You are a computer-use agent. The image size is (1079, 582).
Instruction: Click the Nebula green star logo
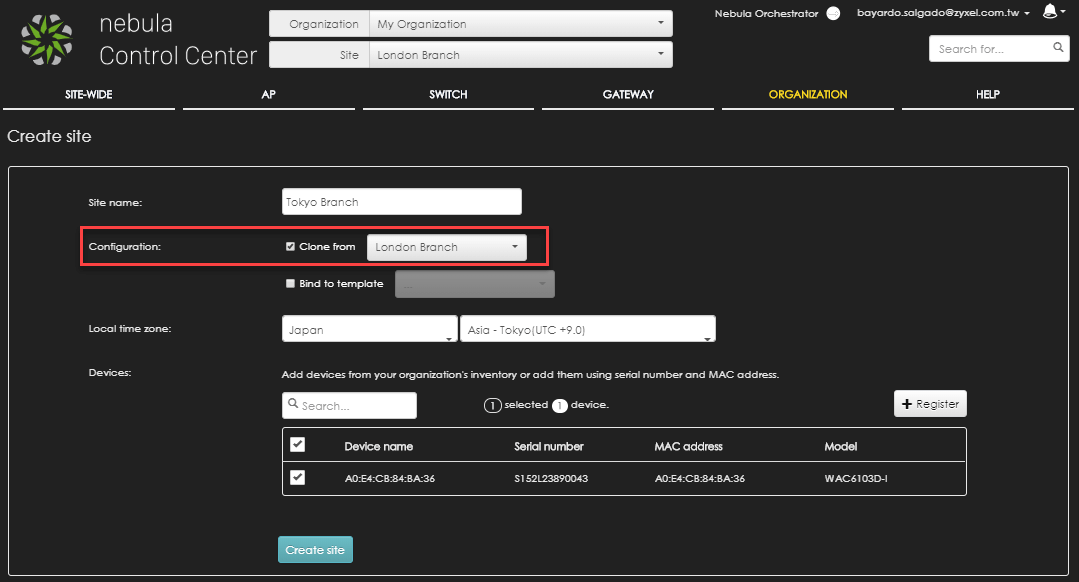(46, 40)
